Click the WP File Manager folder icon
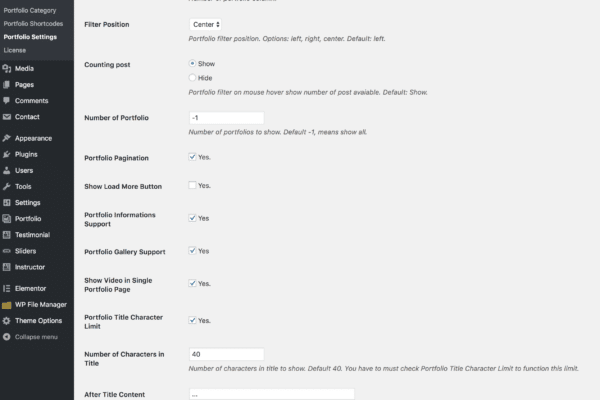600x400 pixels. [x=7, y=305]
